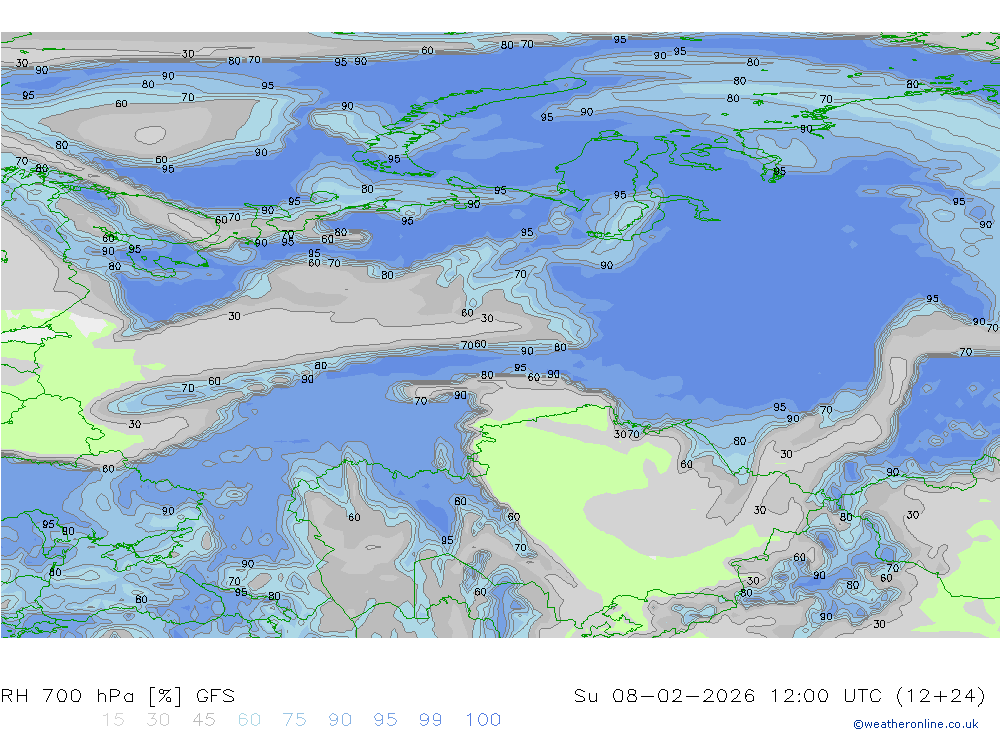Screen dimensions: 1000x733
Task: Click the legend value 15 in color scale
Action: [113, 720]
